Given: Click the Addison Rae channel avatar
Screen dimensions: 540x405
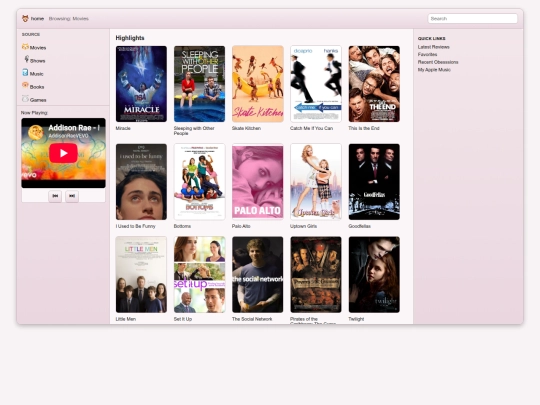Looking at the screenshot, I should pos(35,132).
